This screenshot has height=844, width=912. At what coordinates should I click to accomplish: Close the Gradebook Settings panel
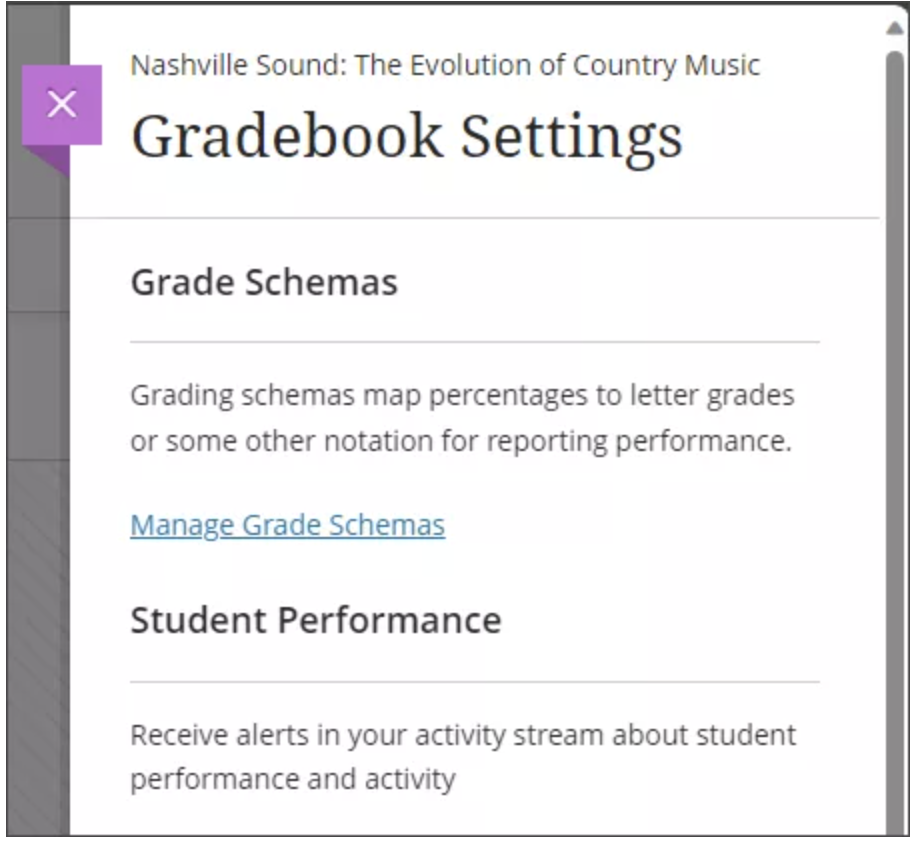(x=62, y=104)
